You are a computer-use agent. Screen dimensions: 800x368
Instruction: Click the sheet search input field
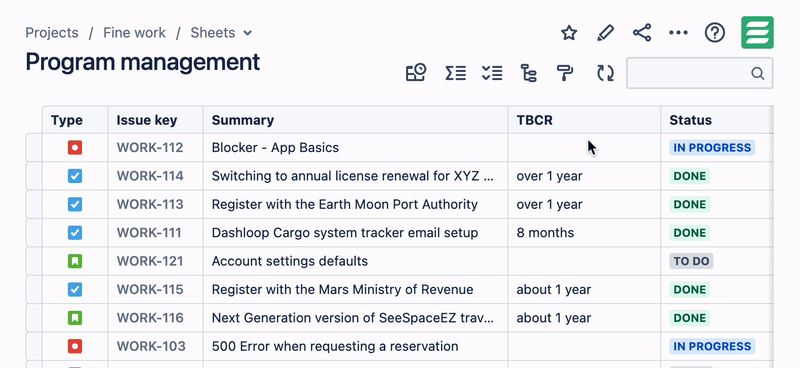click(x=699, y=73)
